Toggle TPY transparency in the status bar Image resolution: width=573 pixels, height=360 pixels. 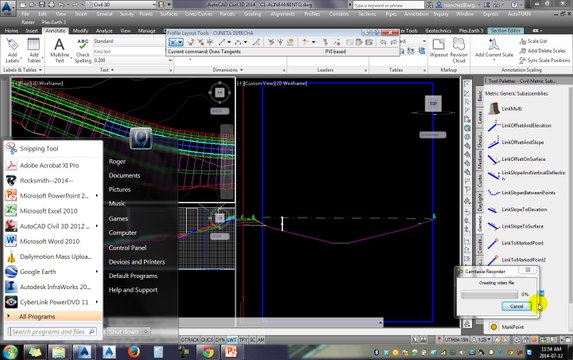pyautogui.click(x=243, y=340)
